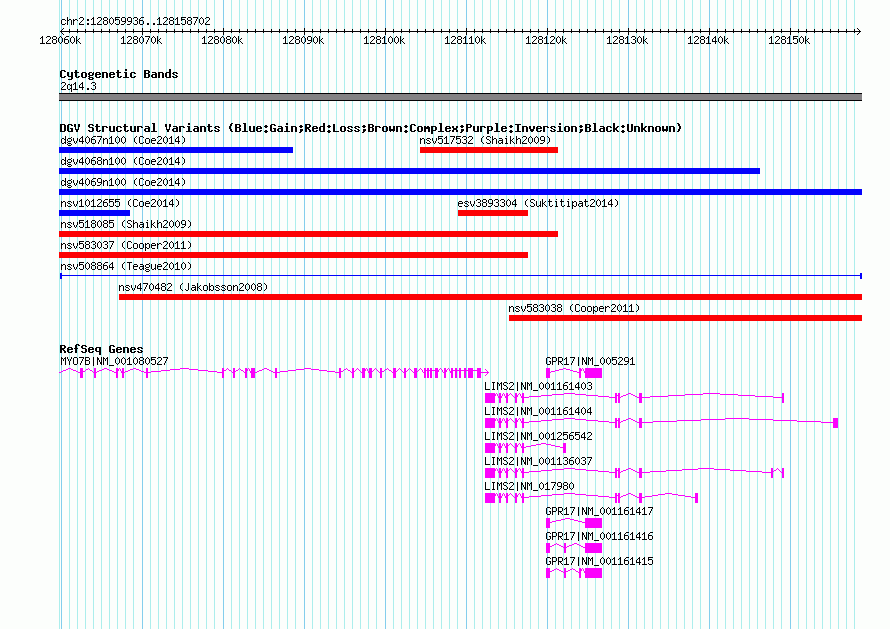
Task: Click the dgv4067n100 (Coe2014) blue gain bar
Action: (176, 150)
